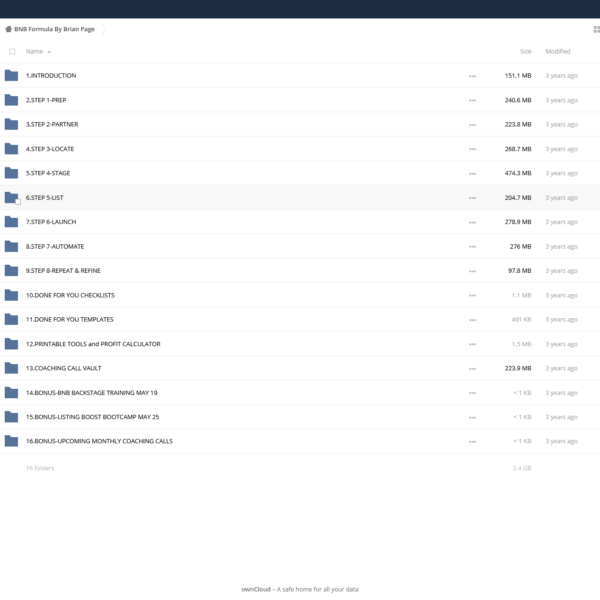
Task: Show the actions menu for 9.STEP 8-REPEAT & REFINE
Action: [473, 271]
